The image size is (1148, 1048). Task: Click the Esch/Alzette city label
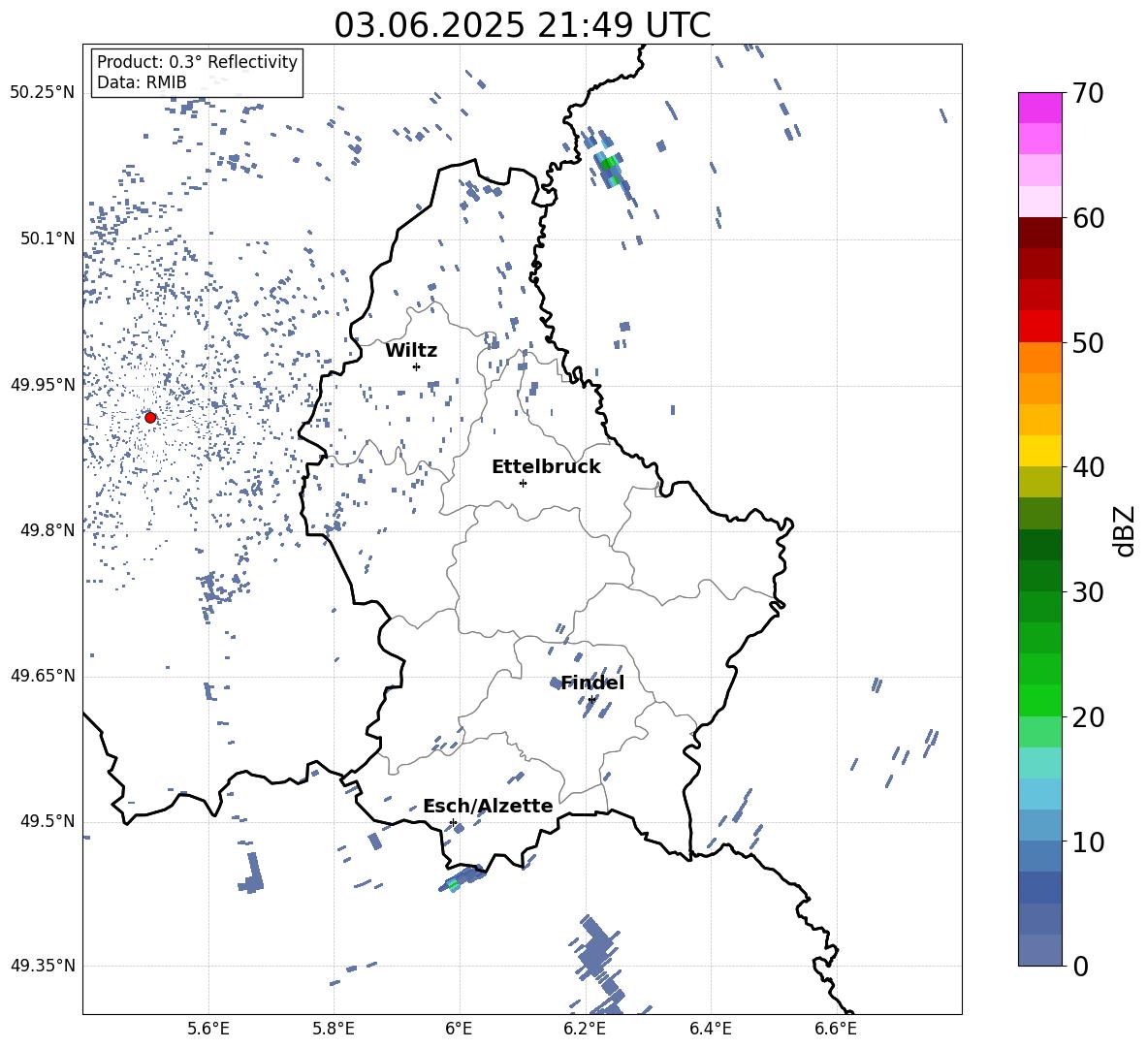[488, 806]
